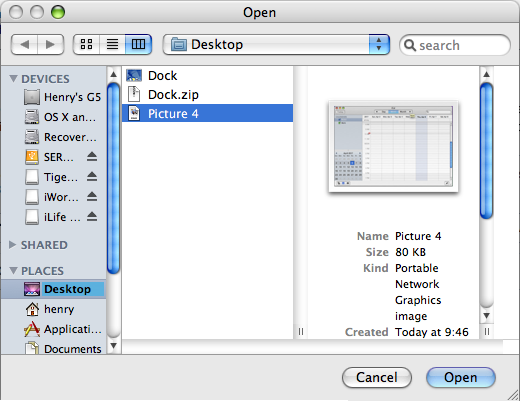The width and height of the screenshot is (520, 401).
Task: Click the Open button
Action: point(461,378)
